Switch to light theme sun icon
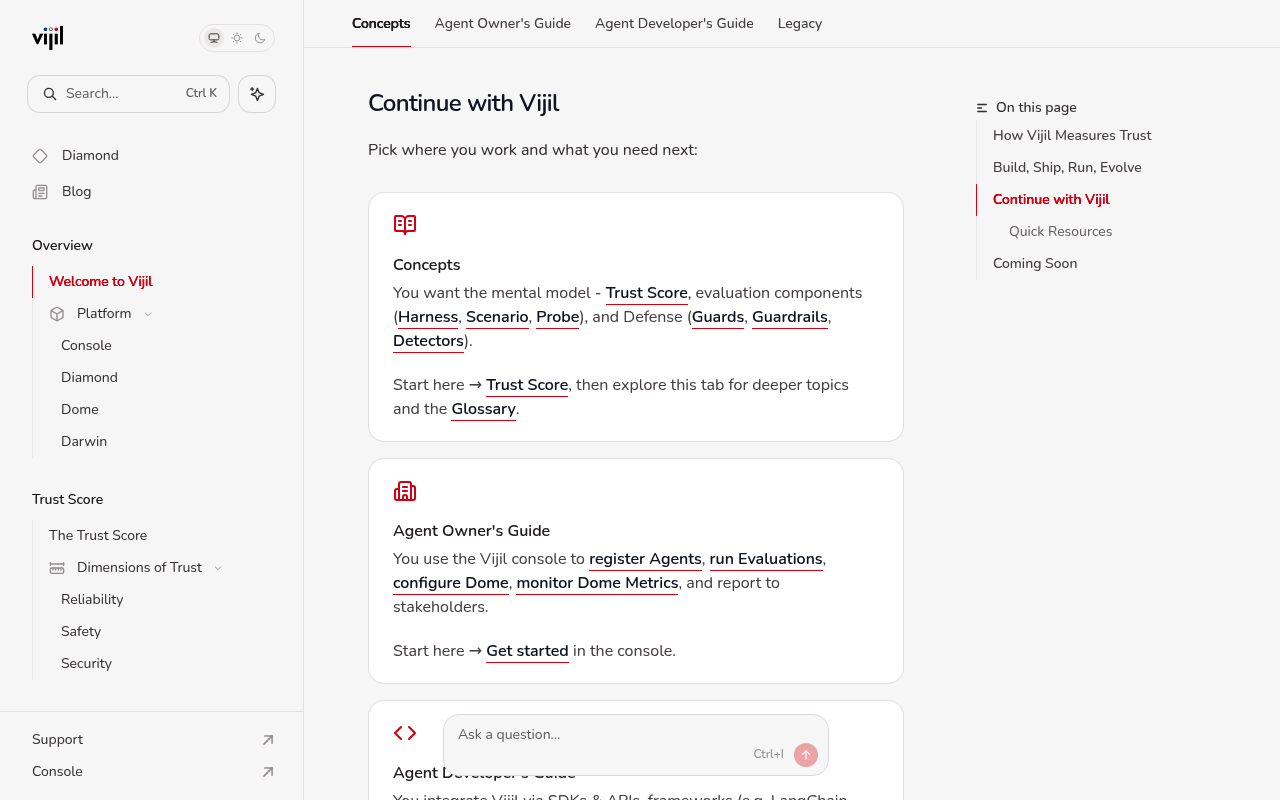Image resolution: width=1280 pixels, height=800 pixels. (x=237, y=38)
